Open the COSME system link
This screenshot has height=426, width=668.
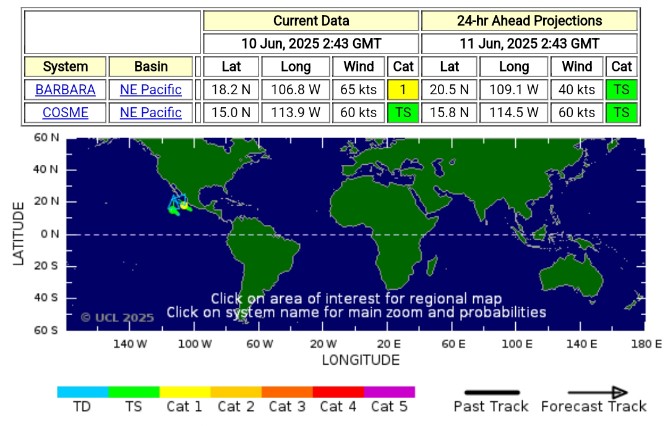(x=65, y=112)
